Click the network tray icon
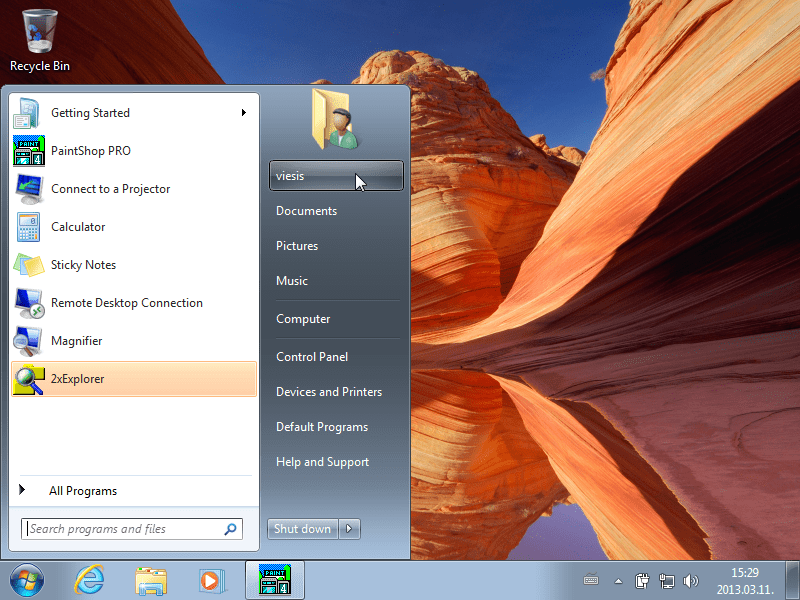Screen dimensions: 800x600 666,581
